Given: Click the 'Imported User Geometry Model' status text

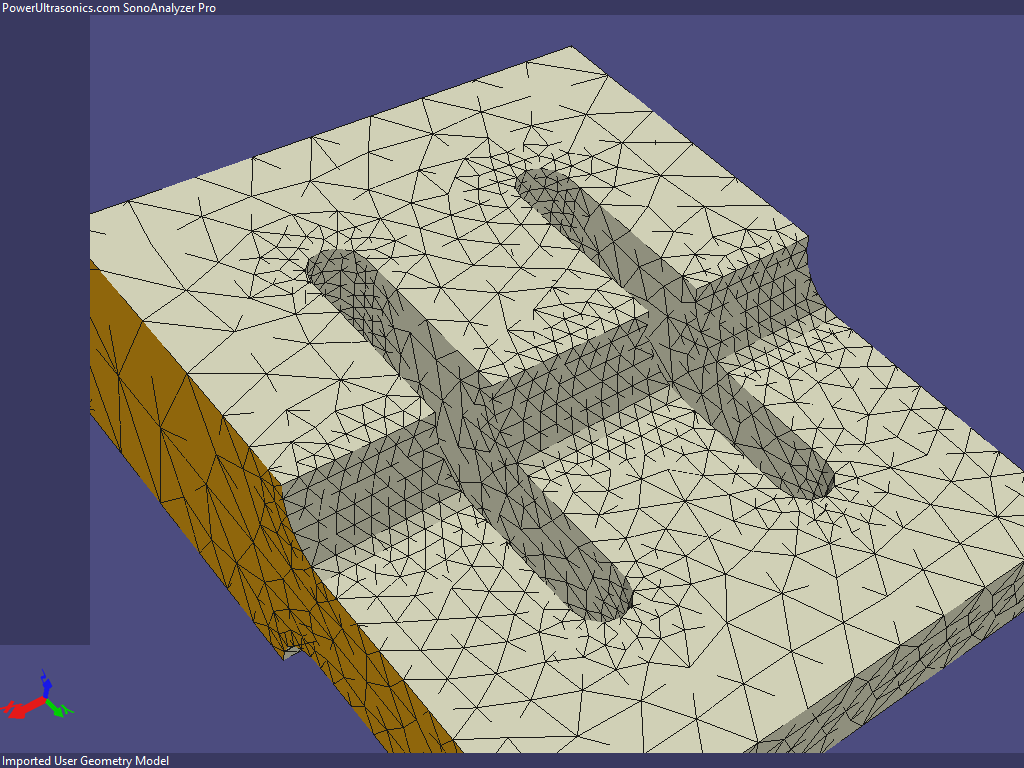Looking at the screenshot, I should point(86,761).
